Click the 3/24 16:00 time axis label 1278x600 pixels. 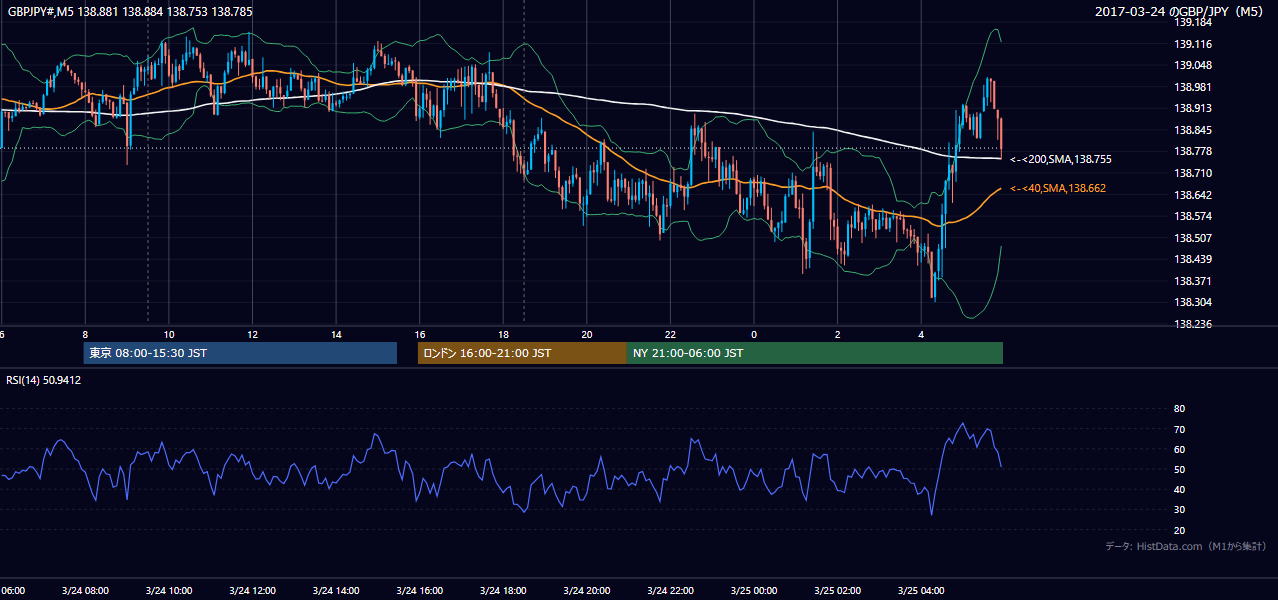(419, 591)
